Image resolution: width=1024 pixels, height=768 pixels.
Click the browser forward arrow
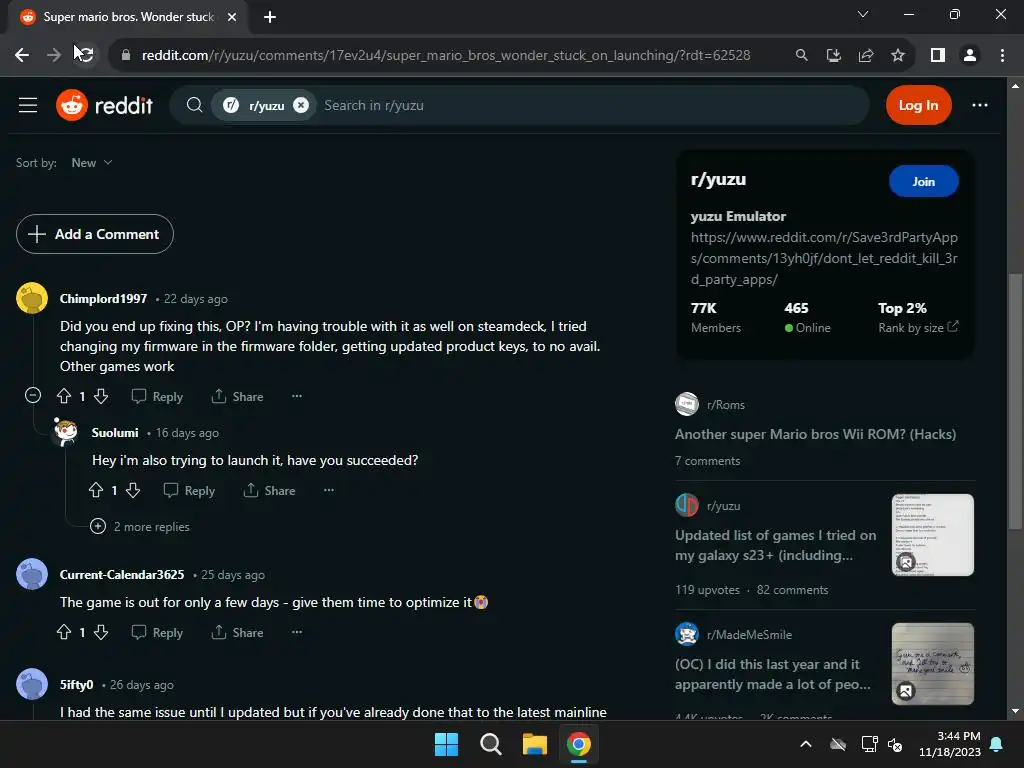point(54,55)
